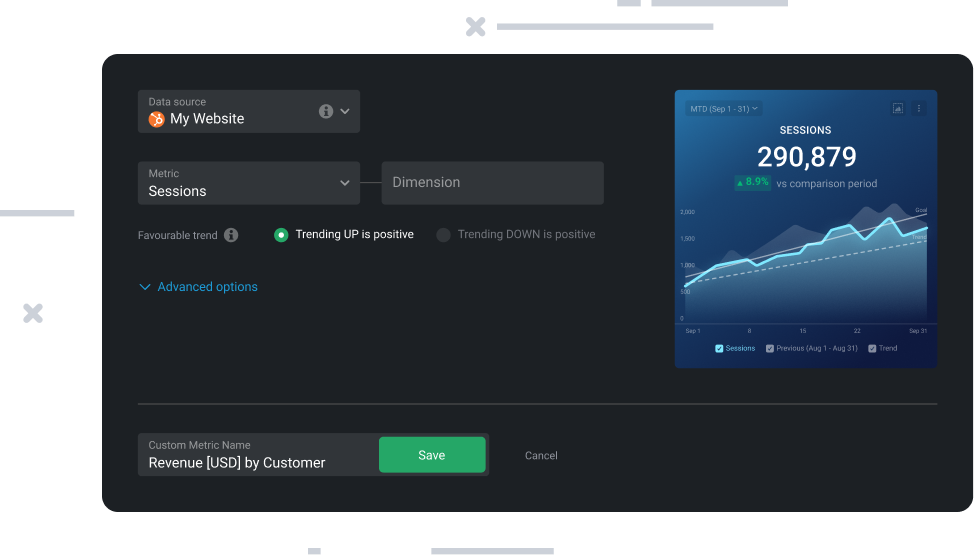Open the MTD (Sep 1 - 31) date range dropdown
This screenshot has width=974, height=555.
tap(723, 108)
